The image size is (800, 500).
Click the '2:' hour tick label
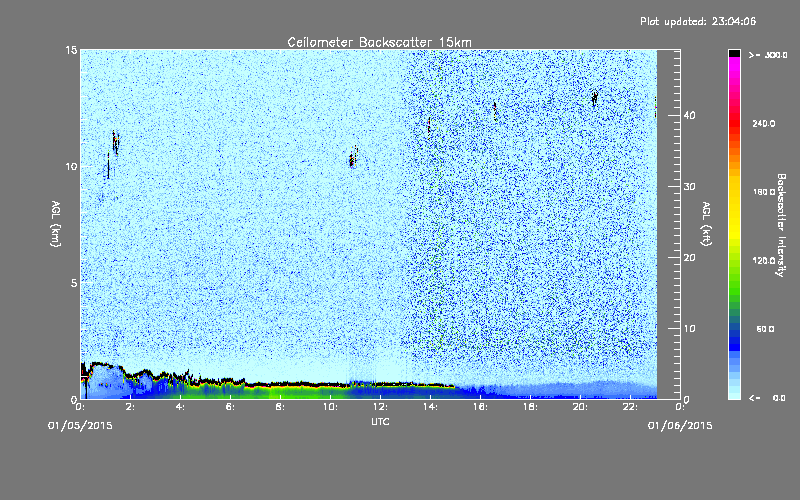click(130, 407)
